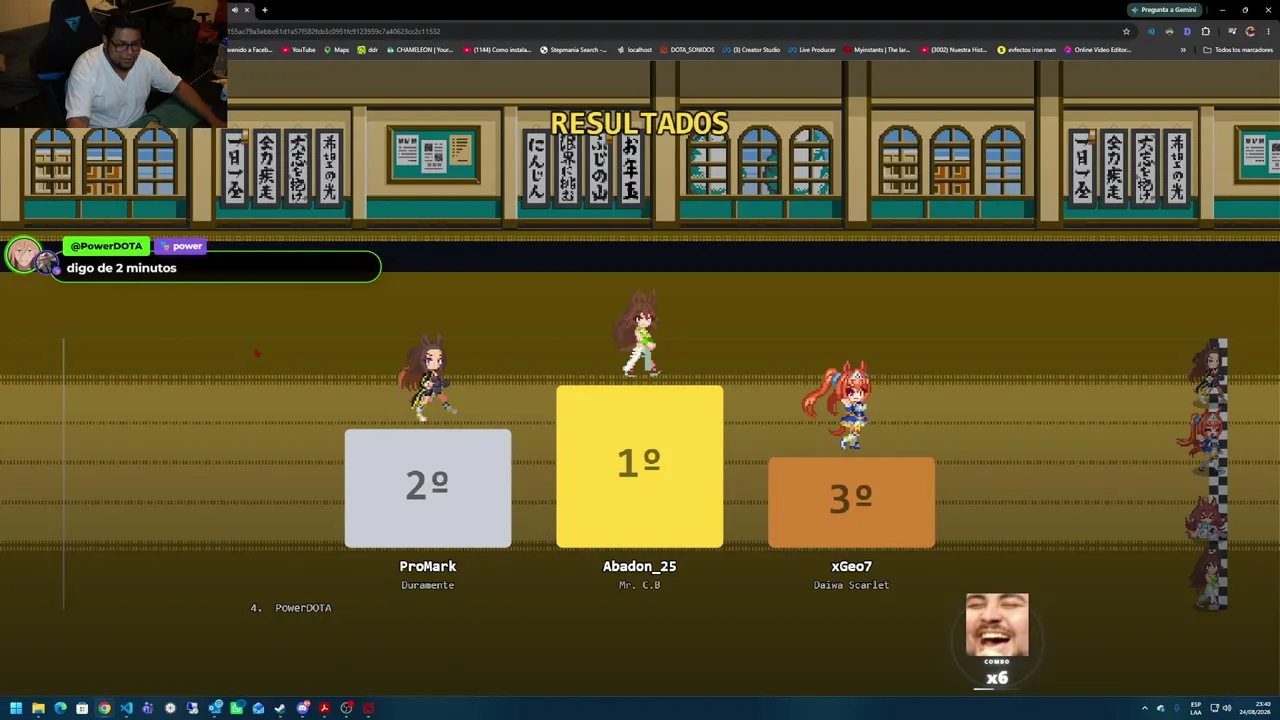Click the xGeo7 player name

[x=852, y=566]
